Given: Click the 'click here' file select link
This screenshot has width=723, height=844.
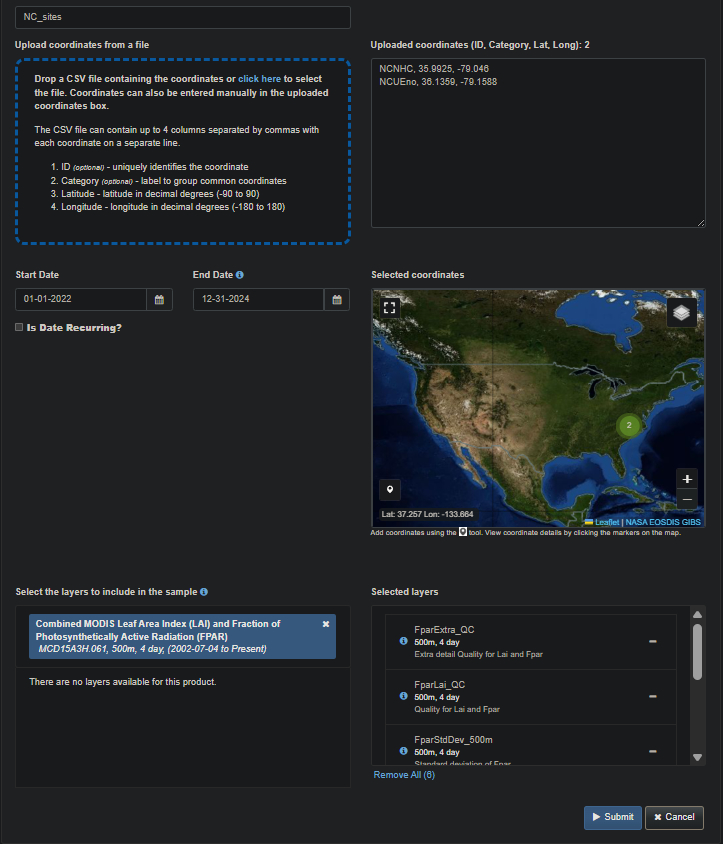Looking at the screenshot, I should (x=259, y=78).
